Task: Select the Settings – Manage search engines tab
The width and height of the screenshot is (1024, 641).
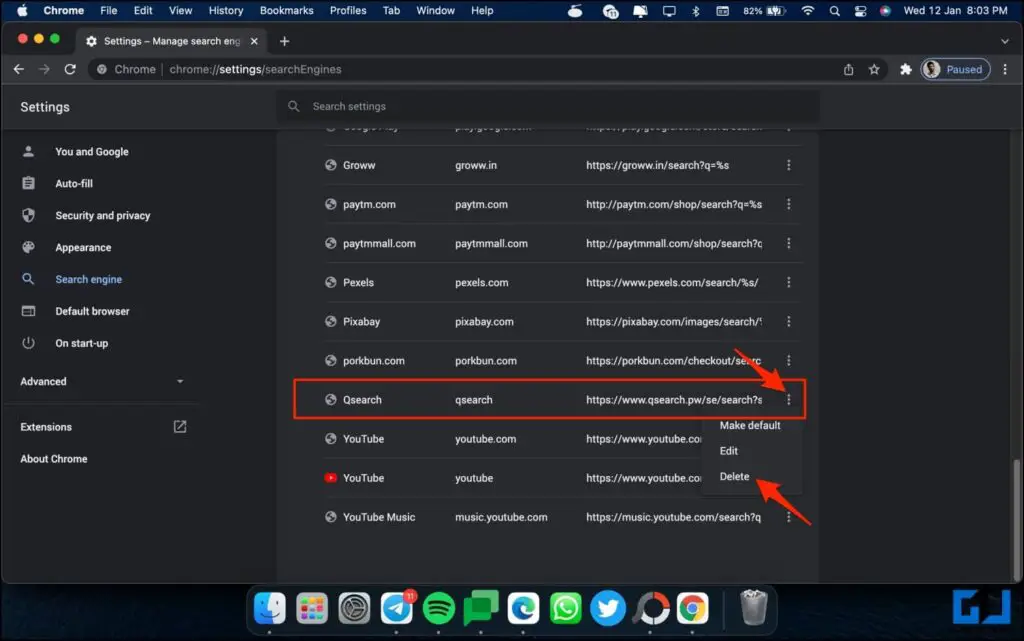Action: click(x=172, y=41)
